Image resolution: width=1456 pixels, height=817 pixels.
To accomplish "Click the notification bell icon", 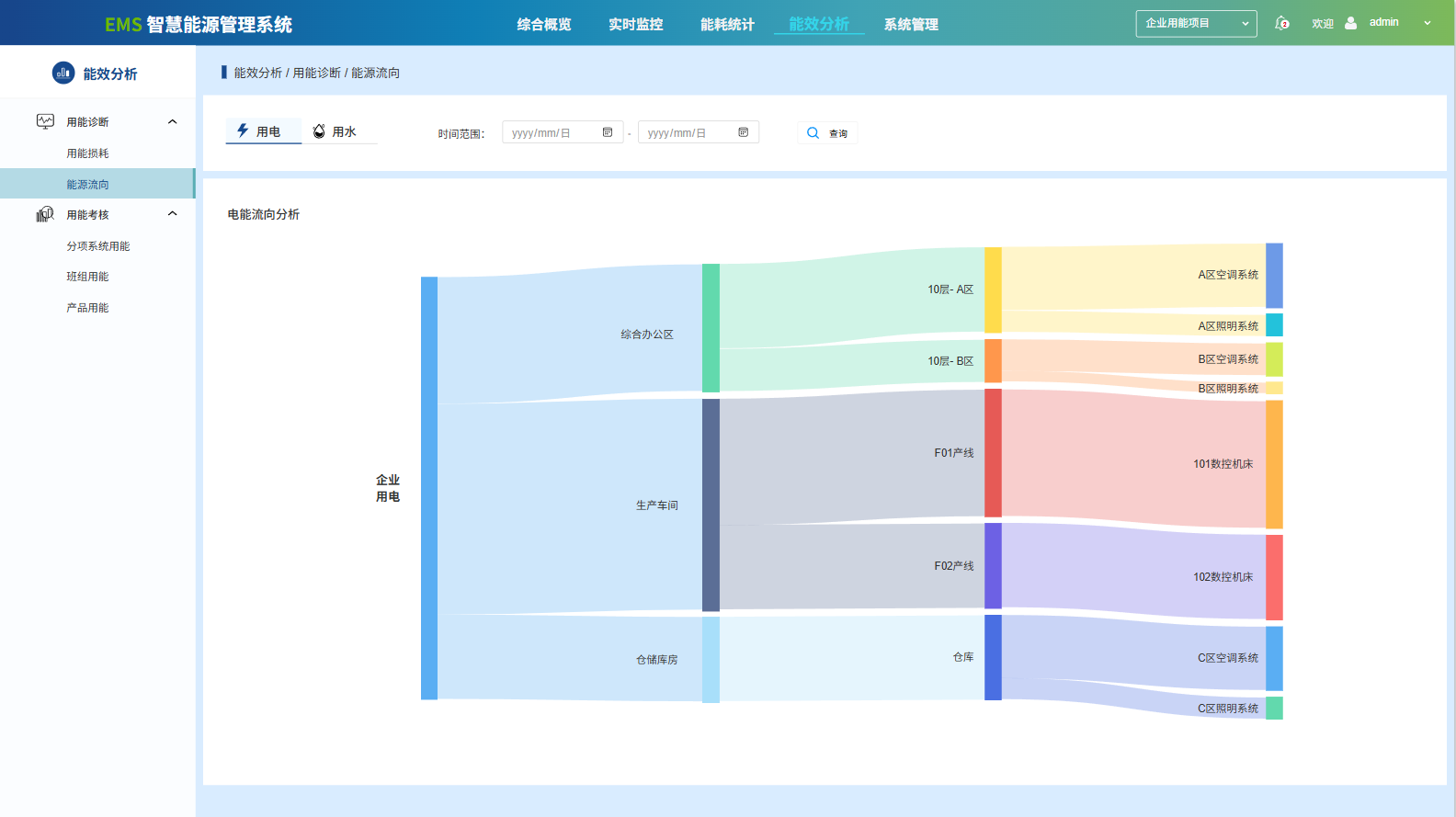I will click(1281, 23).
